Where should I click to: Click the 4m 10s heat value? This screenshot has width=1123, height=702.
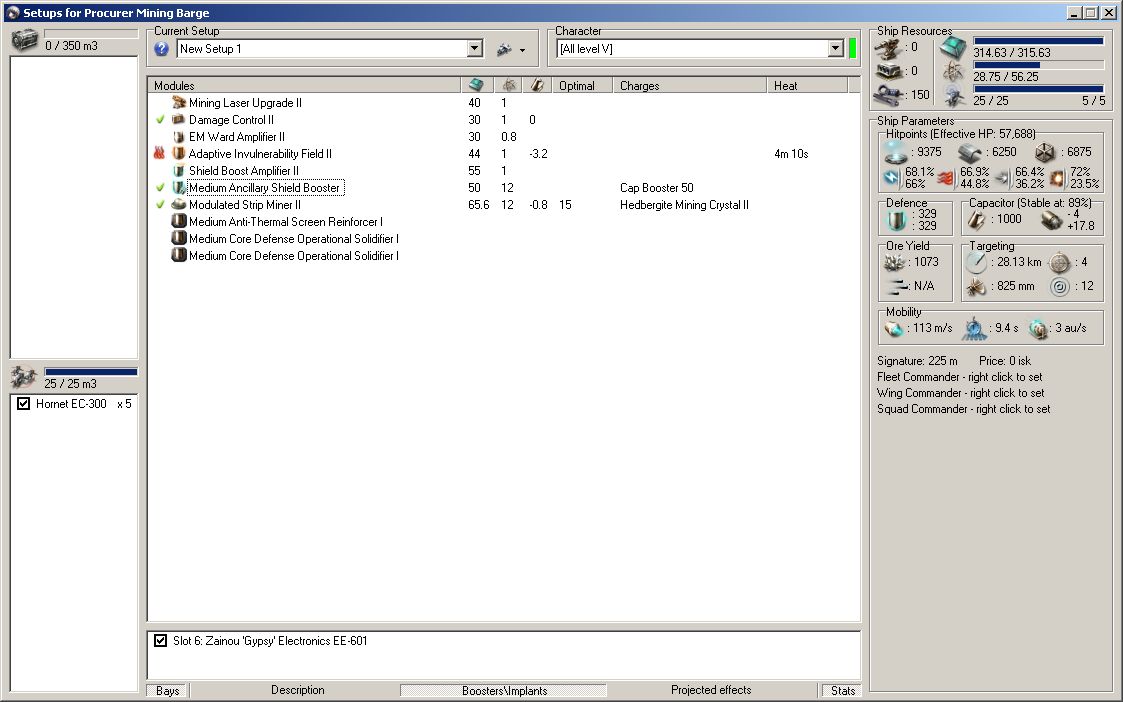click(x=791, y=153)
